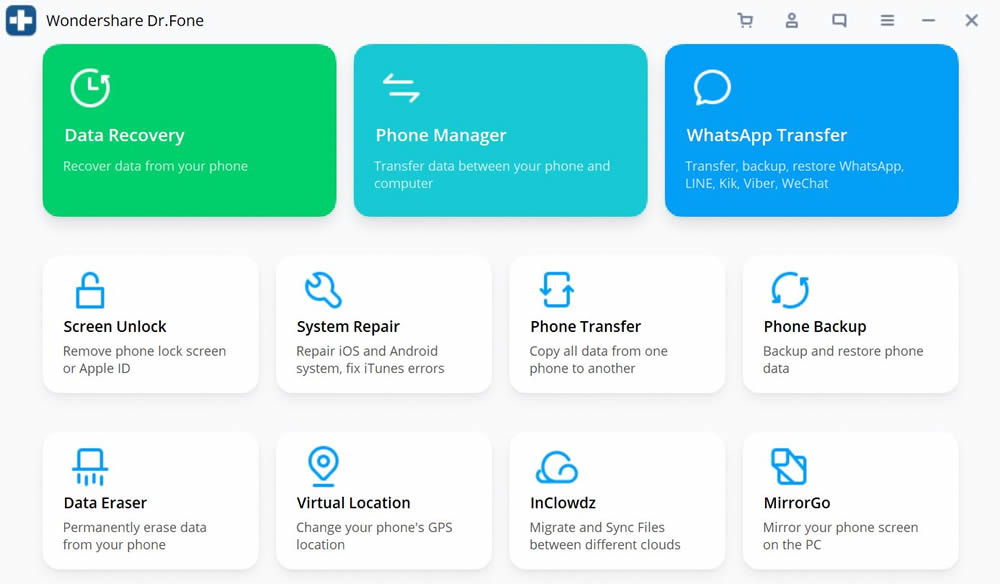Open the user account icon
1000x584 pixels.
pos(791,20)
